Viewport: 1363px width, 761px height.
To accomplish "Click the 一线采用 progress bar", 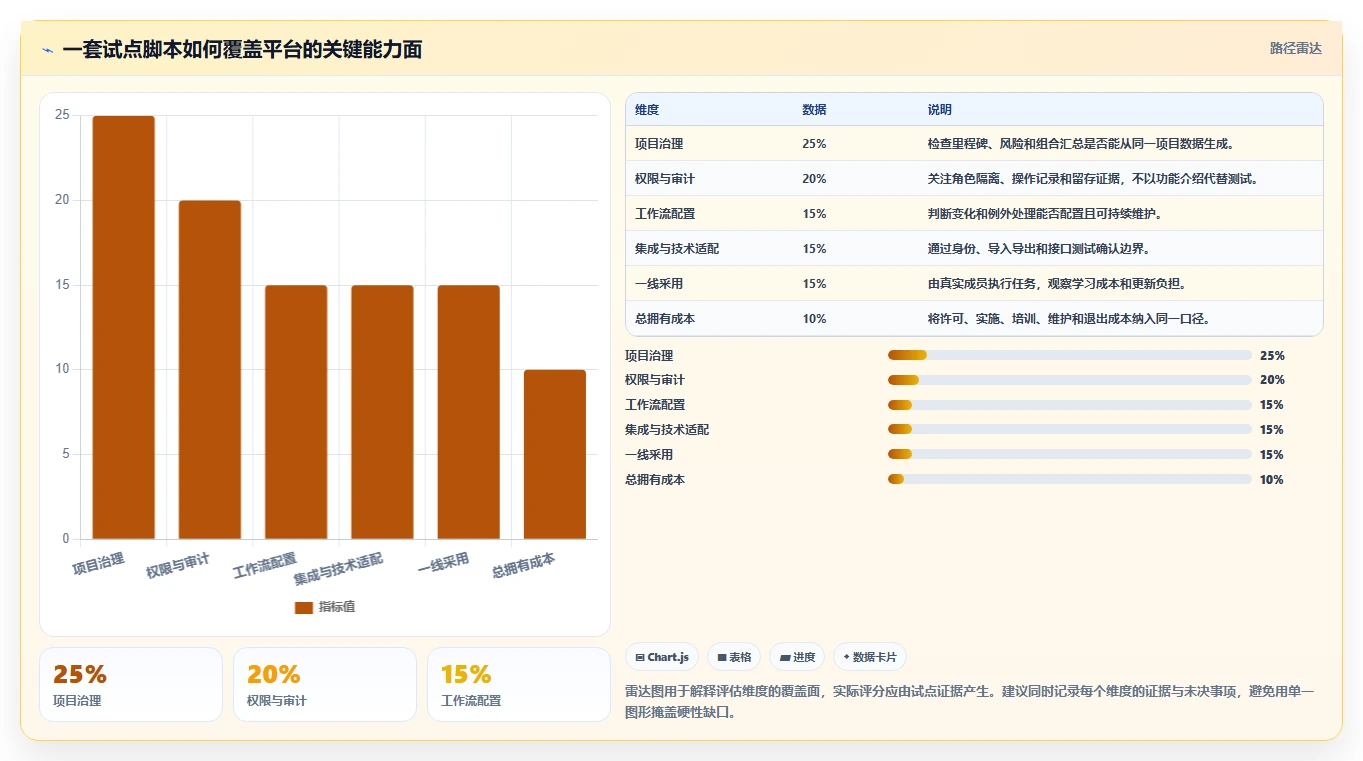I will (x=1070, y=455).
